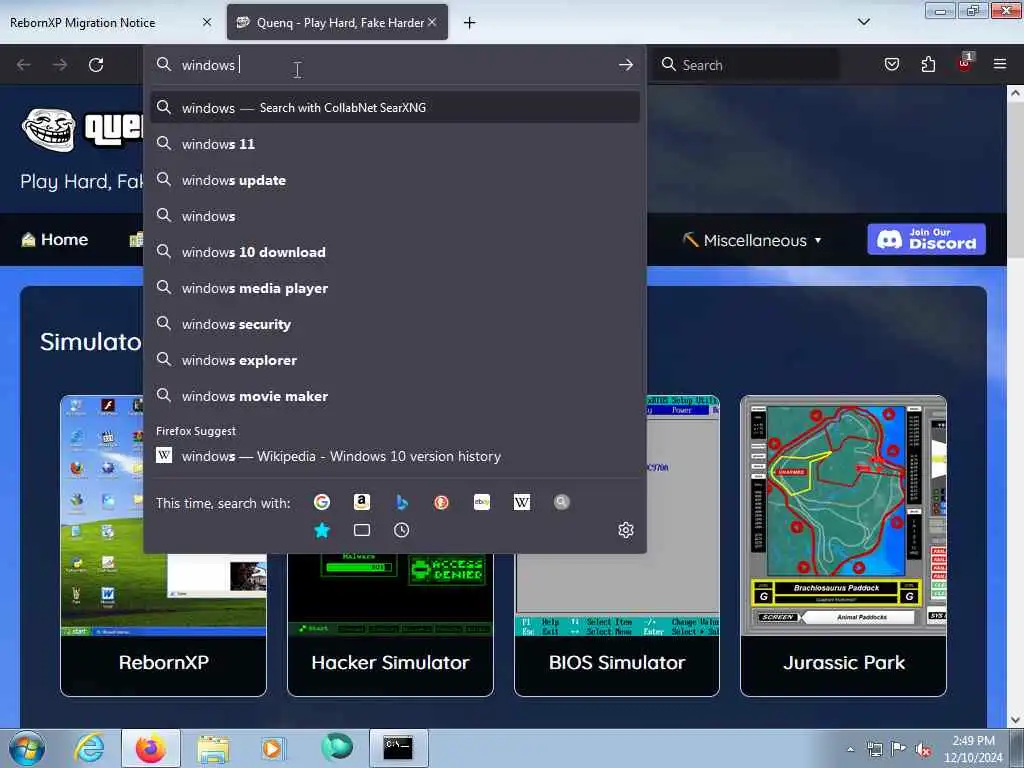Open the taskbar clock and date
Screen dimensions: 1024x768
pos(973,749)
